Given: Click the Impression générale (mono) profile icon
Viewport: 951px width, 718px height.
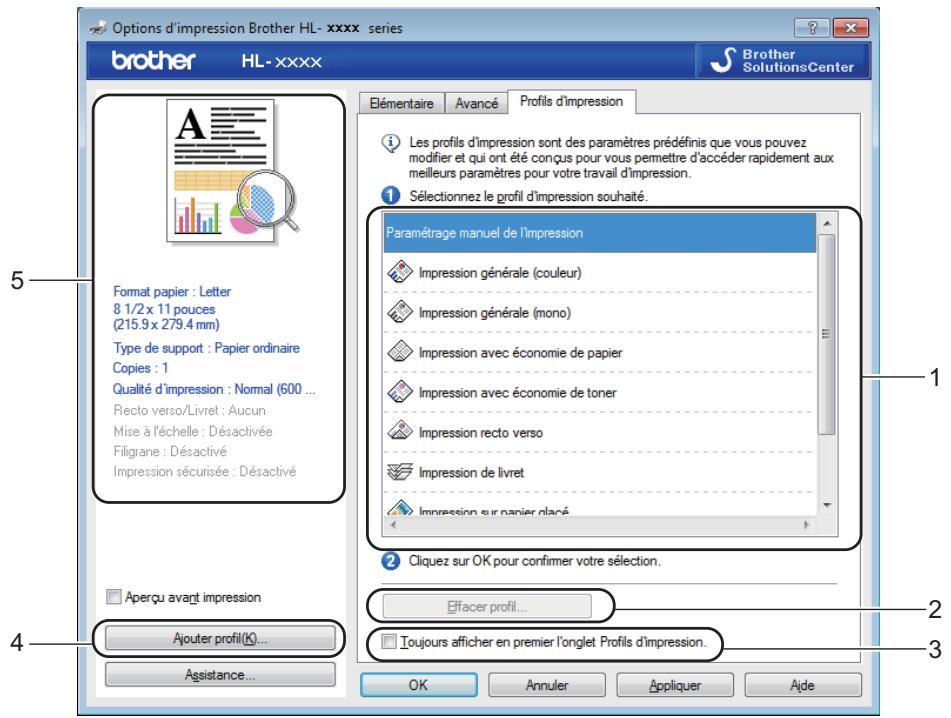Looking at the screenshot, I should (400, 312).
